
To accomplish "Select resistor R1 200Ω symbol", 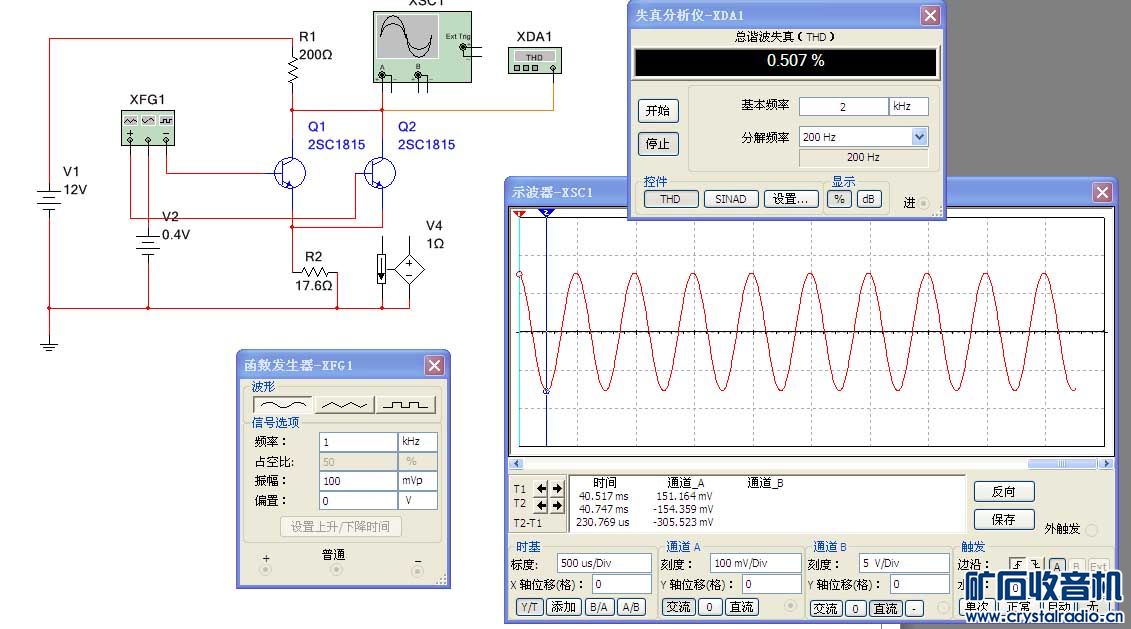I will [292, 70].
